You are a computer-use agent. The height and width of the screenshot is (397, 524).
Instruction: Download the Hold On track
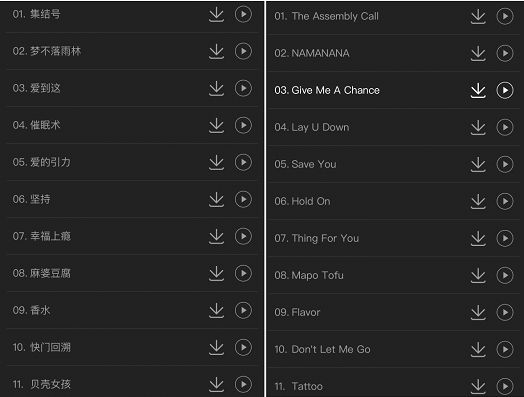[478, 202]
